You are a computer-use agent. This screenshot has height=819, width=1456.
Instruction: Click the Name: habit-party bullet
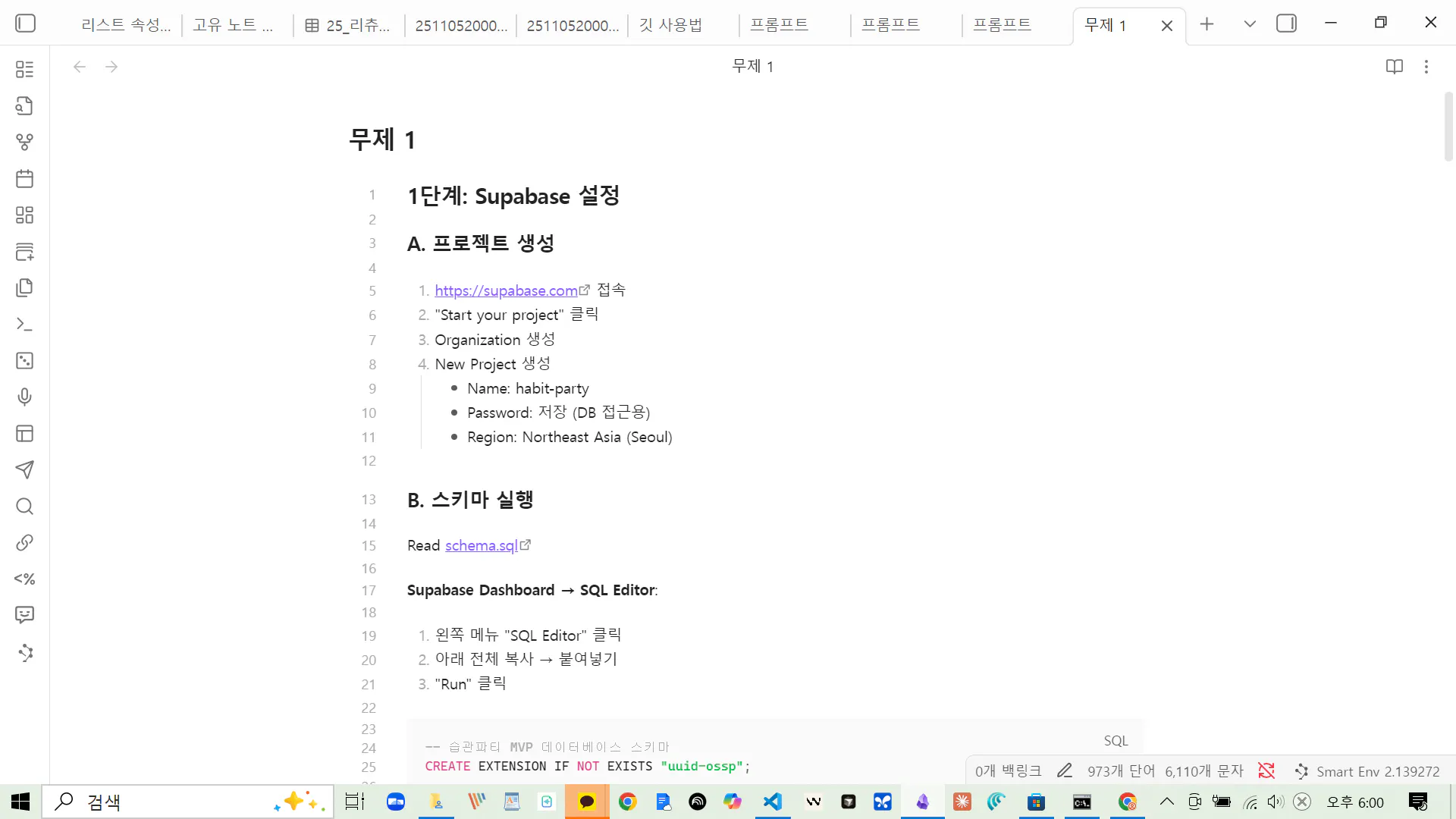528,388
